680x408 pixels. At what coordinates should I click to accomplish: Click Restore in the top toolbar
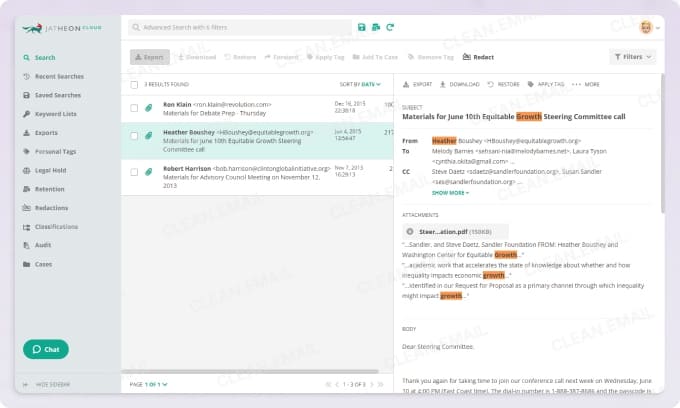(x=240, y=57)
